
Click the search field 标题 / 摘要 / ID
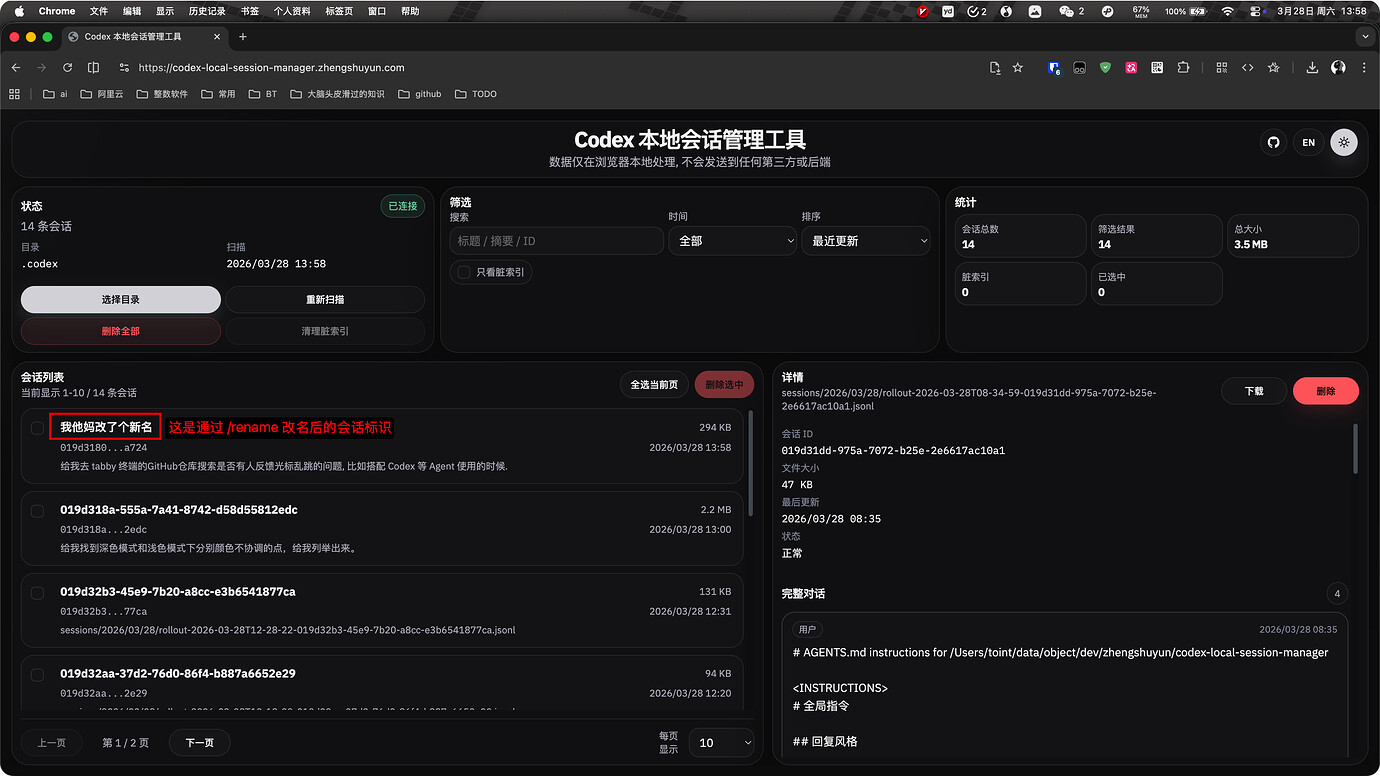[x=556, y=241]
